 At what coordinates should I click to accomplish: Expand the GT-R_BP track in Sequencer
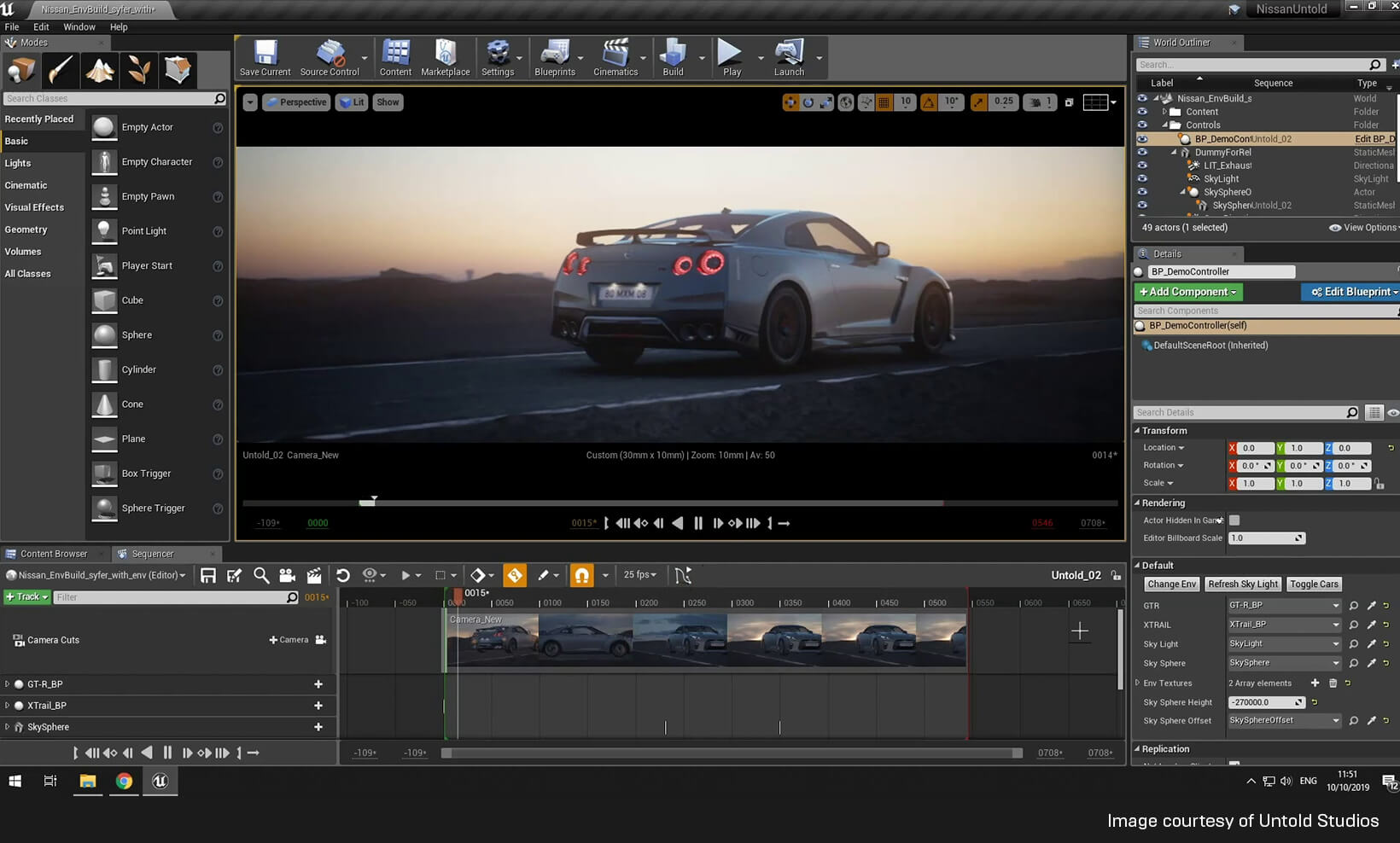[7, 683]
